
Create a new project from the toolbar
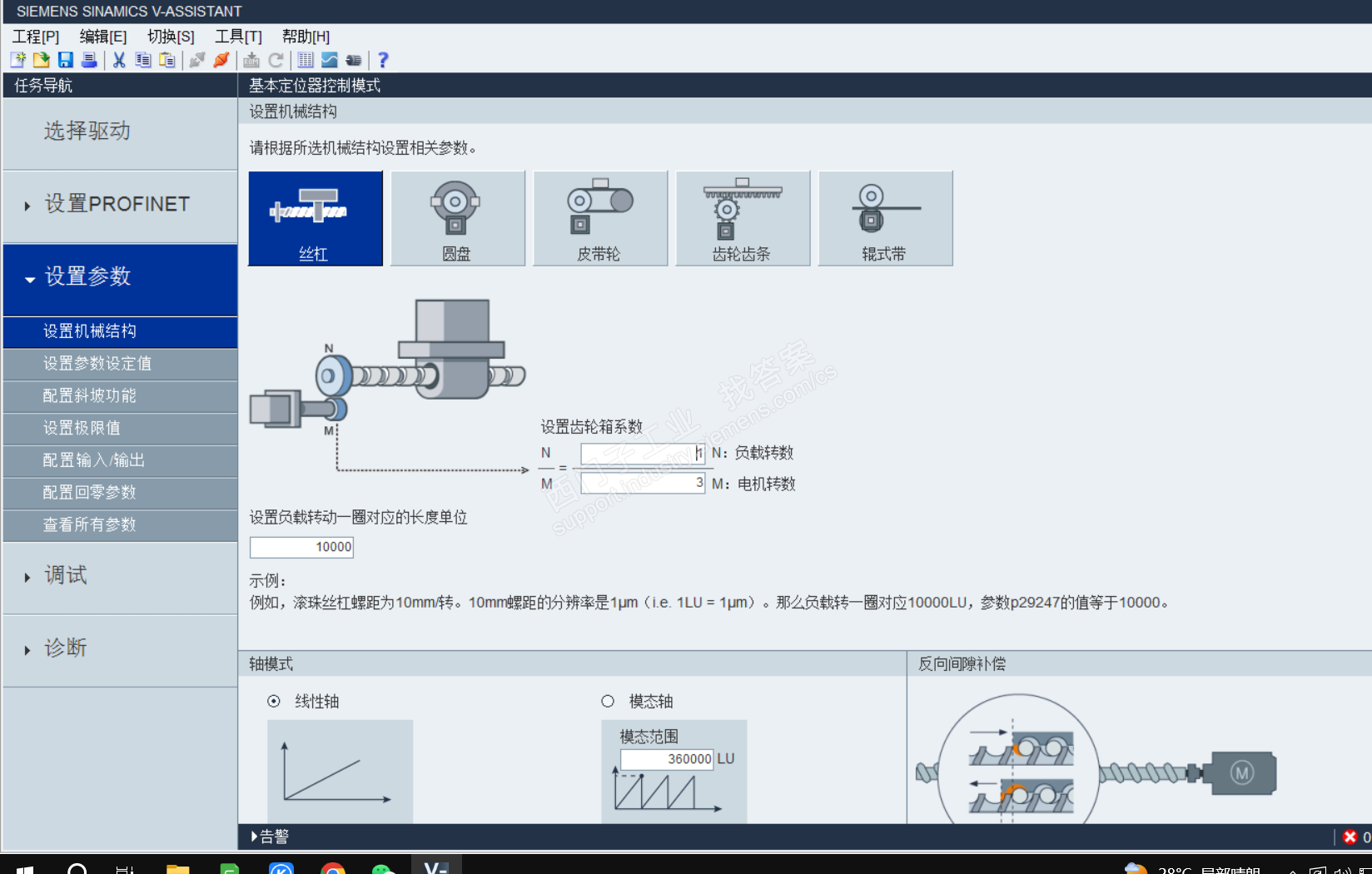point(18,60)
